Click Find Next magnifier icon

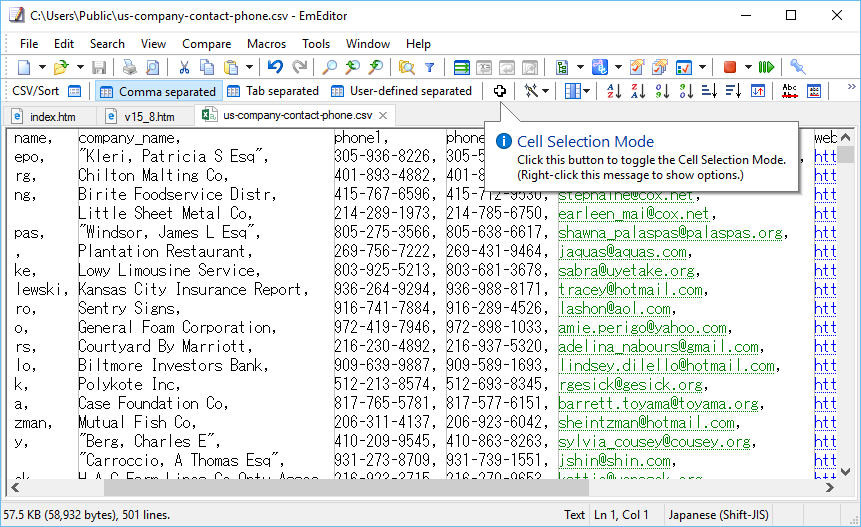click(376, 68)
